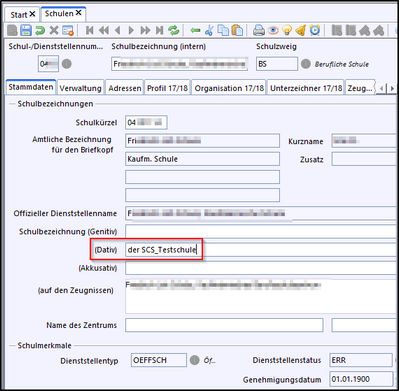Viewport: 399px width, 391px height.
Task: Close the Schulen tab
Action: click(x=79, y=13)
